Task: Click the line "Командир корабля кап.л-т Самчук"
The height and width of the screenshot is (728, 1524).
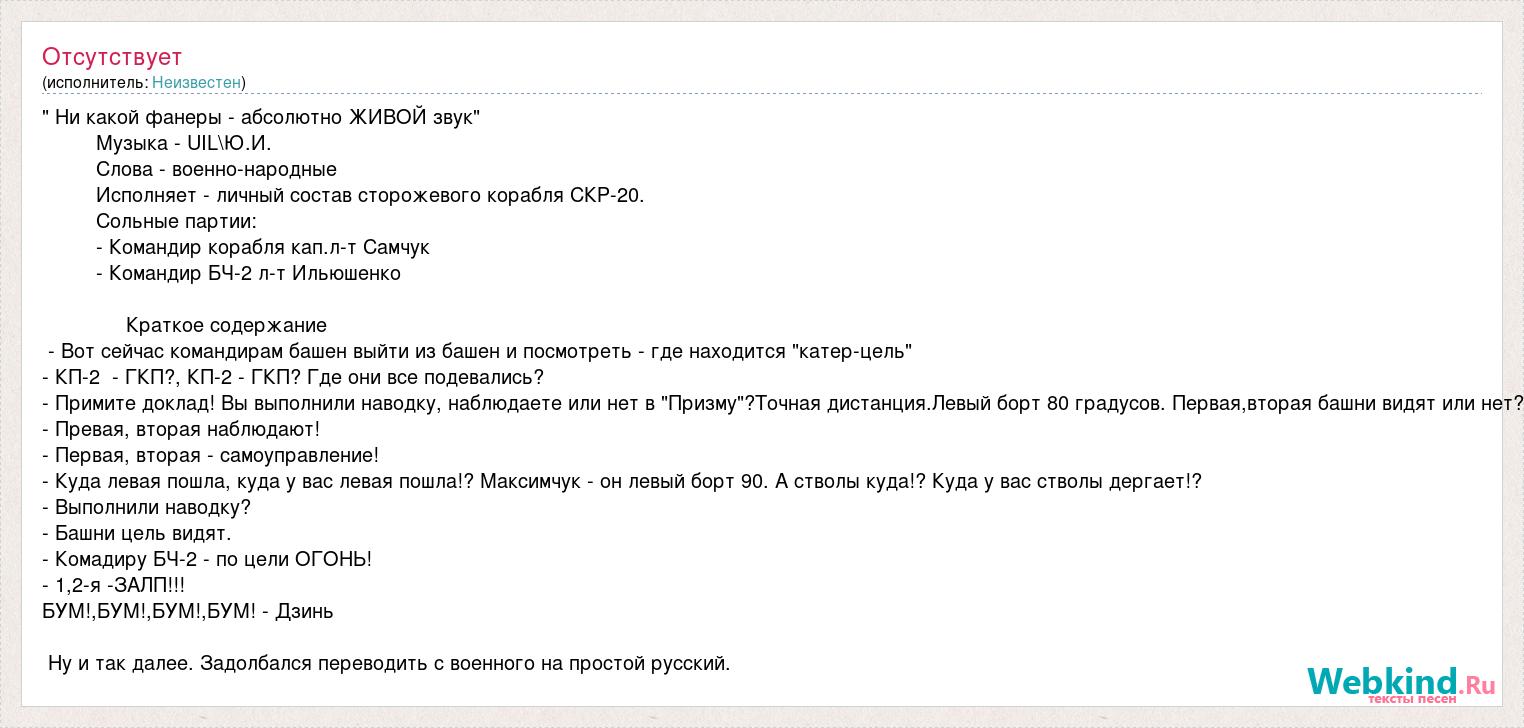Action: (263, 247)
